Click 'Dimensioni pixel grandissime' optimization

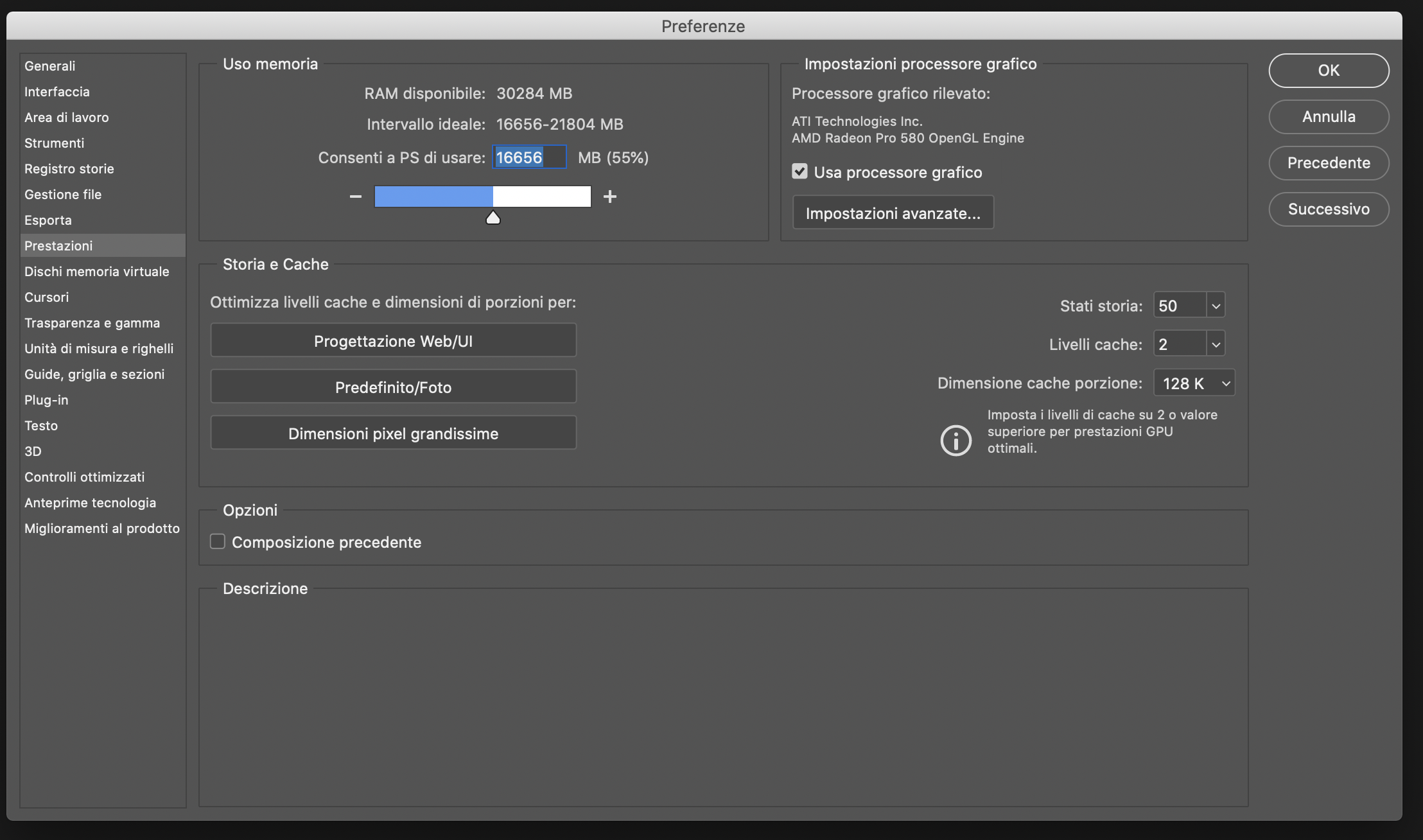(x=393, y=433)
